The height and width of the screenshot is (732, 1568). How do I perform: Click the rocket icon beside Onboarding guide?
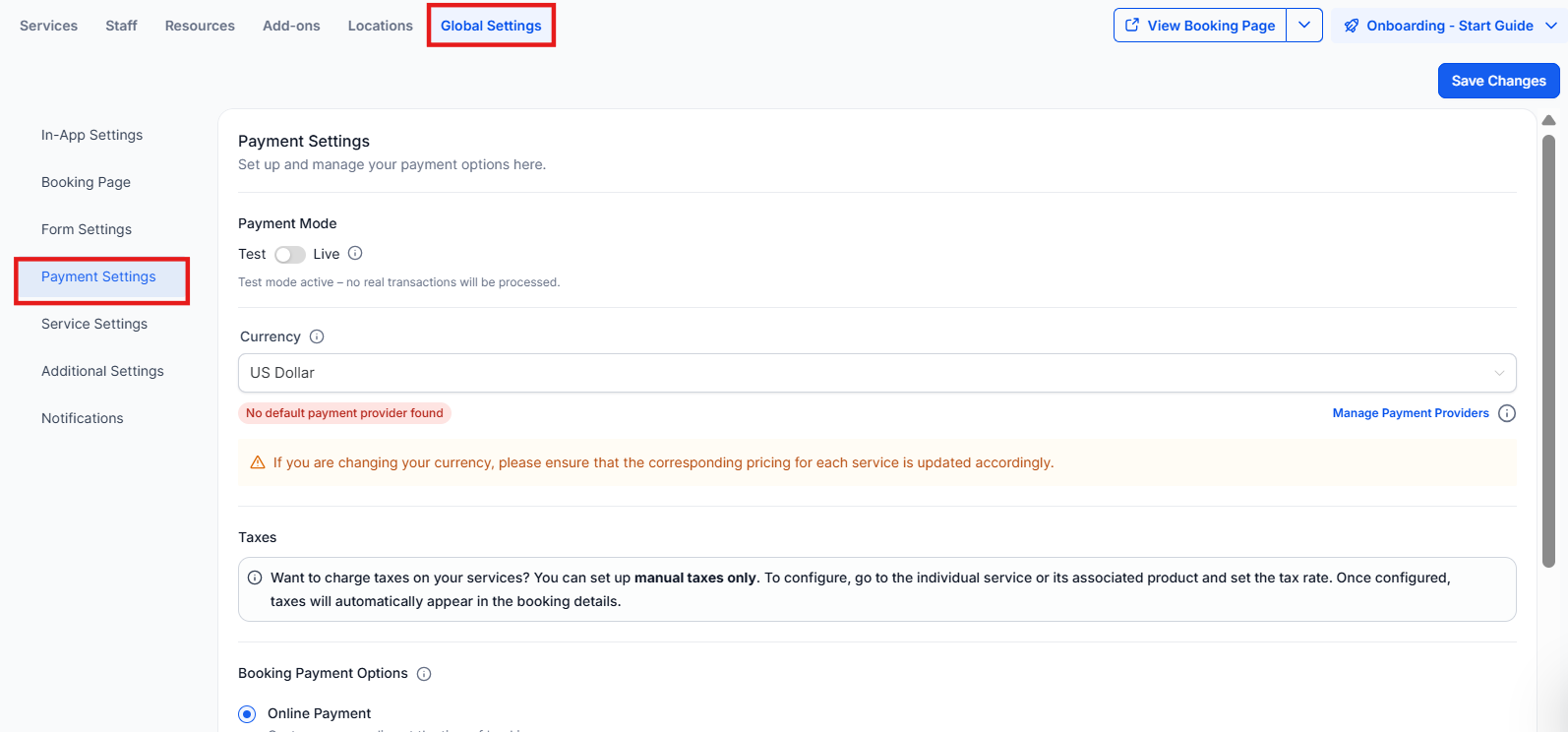1352,26
